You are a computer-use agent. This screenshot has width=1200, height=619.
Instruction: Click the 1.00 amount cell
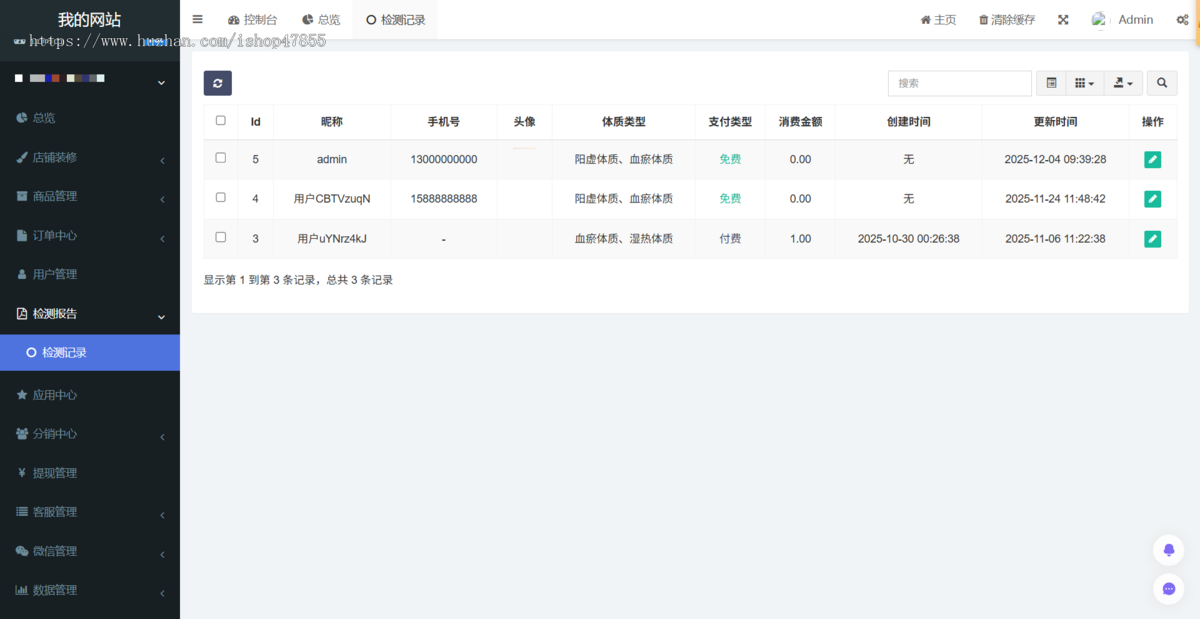[x=800, y=239]
